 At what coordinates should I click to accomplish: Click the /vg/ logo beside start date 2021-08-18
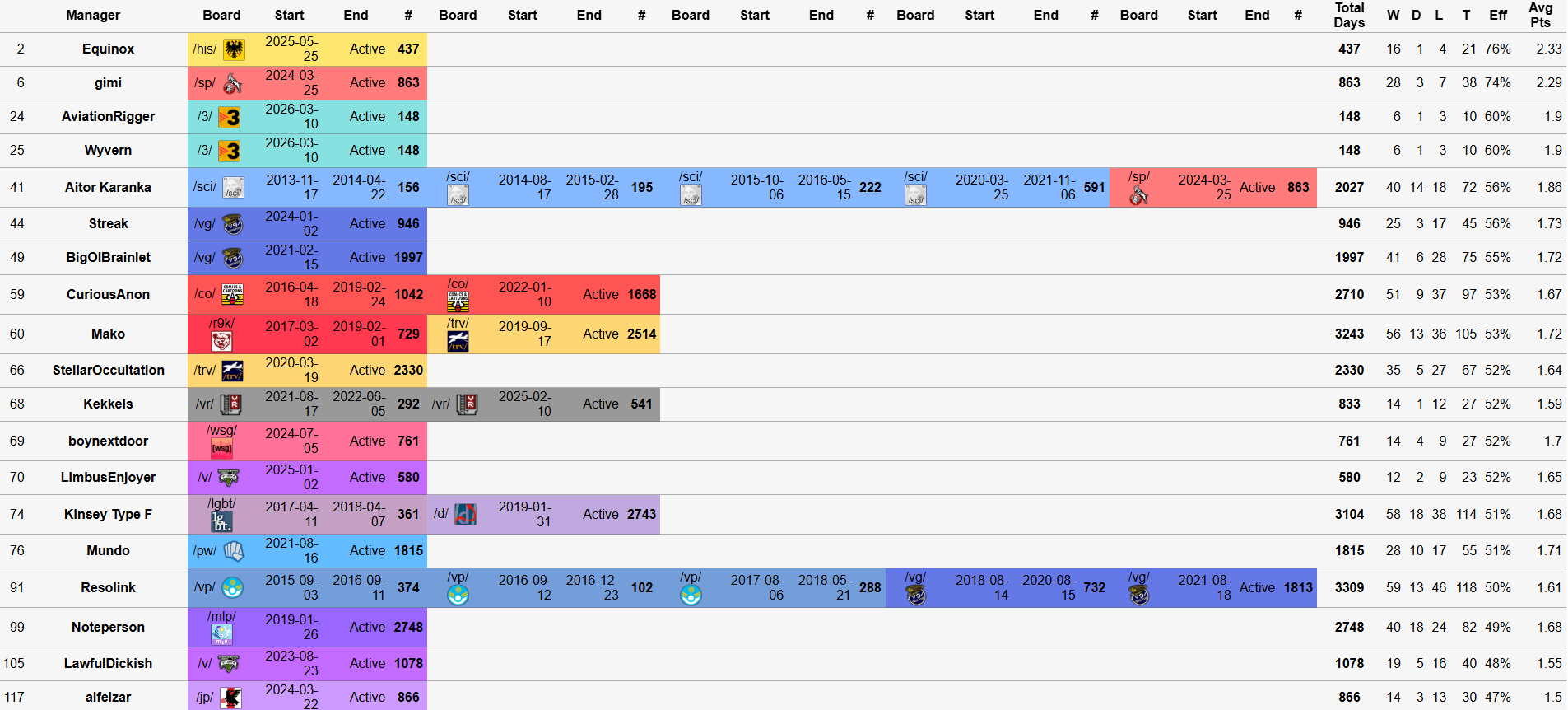point(1139,595)
